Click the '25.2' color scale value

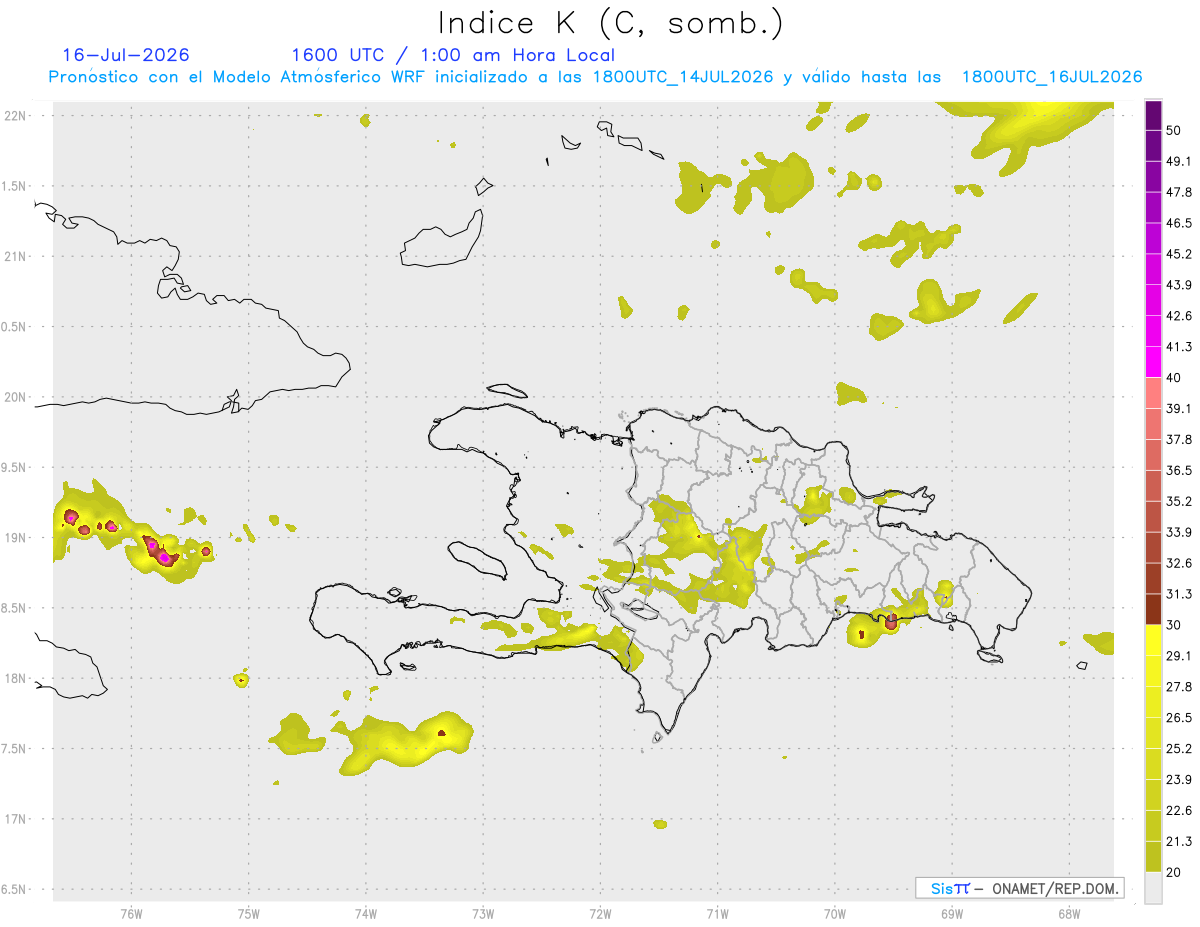pos(1179,749)
